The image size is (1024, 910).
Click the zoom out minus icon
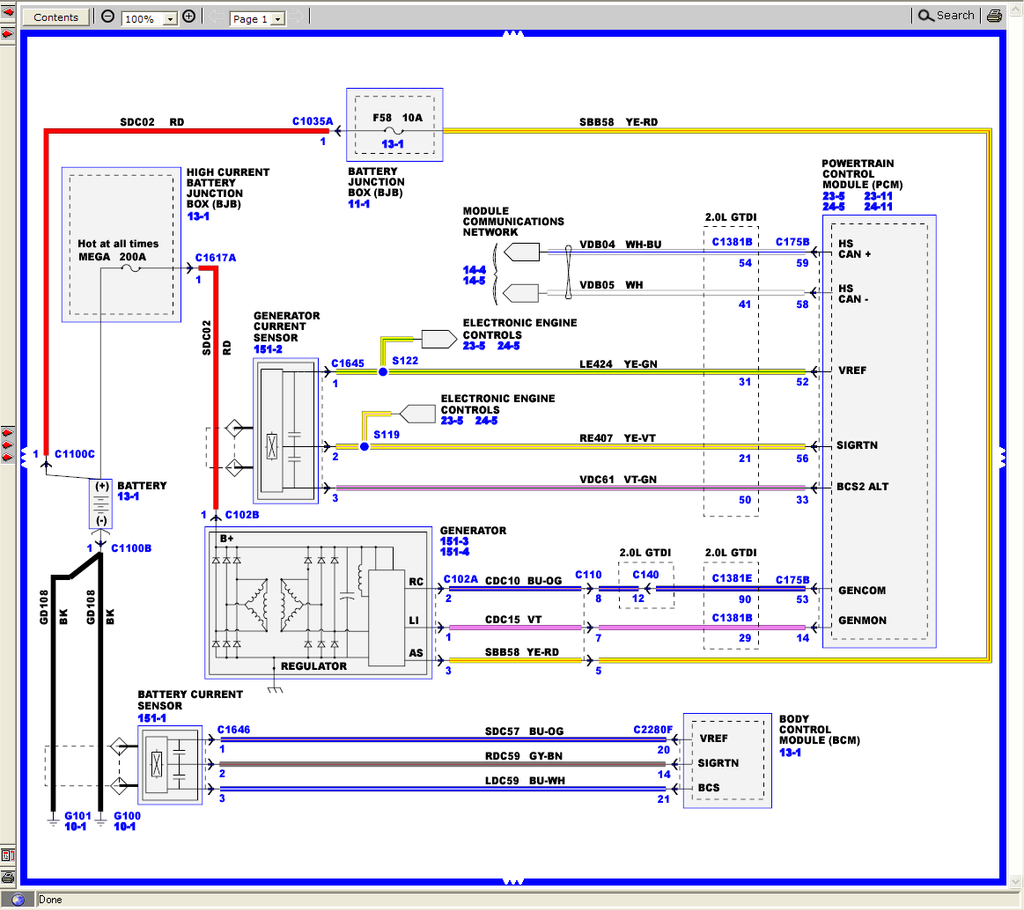coord(108,17)
